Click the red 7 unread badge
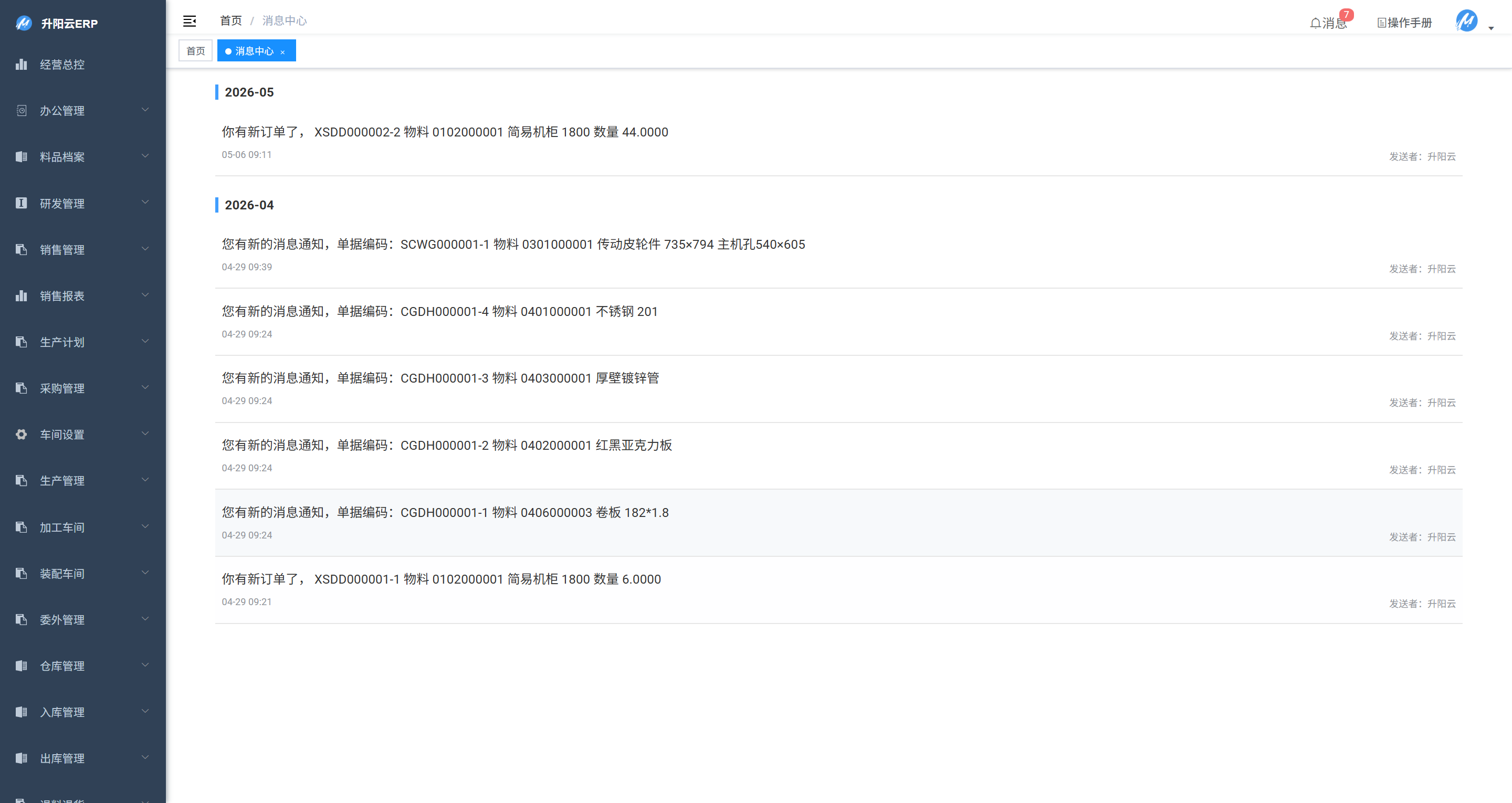This screenshot has width=1512, height=803. [1346, 15]
